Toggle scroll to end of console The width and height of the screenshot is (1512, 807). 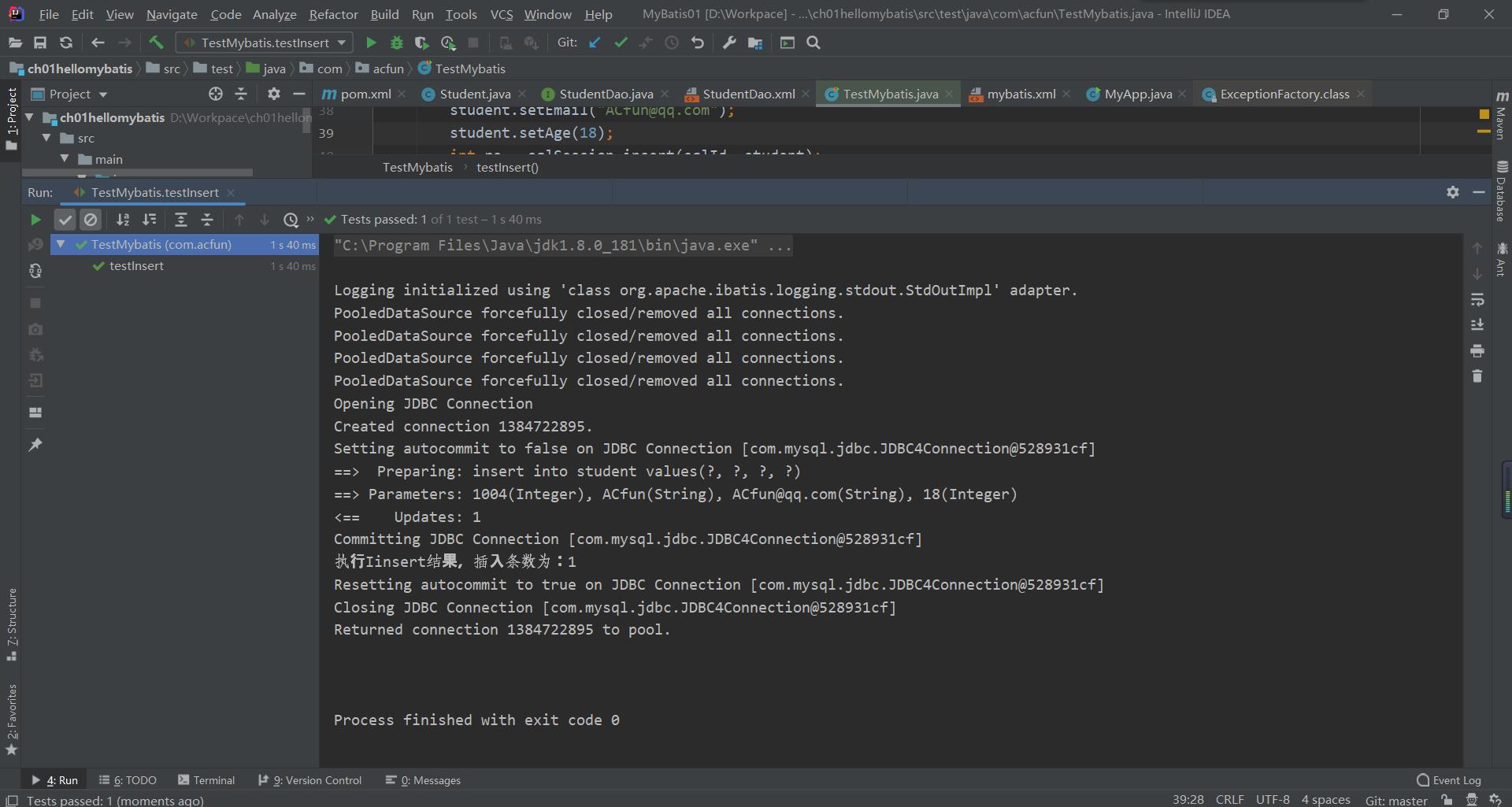coord(1477,325)
